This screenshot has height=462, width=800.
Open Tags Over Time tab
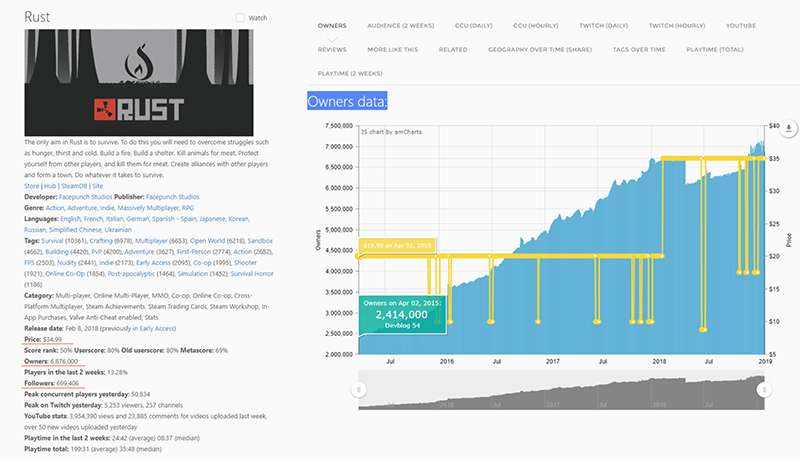(x=639, y=49)
